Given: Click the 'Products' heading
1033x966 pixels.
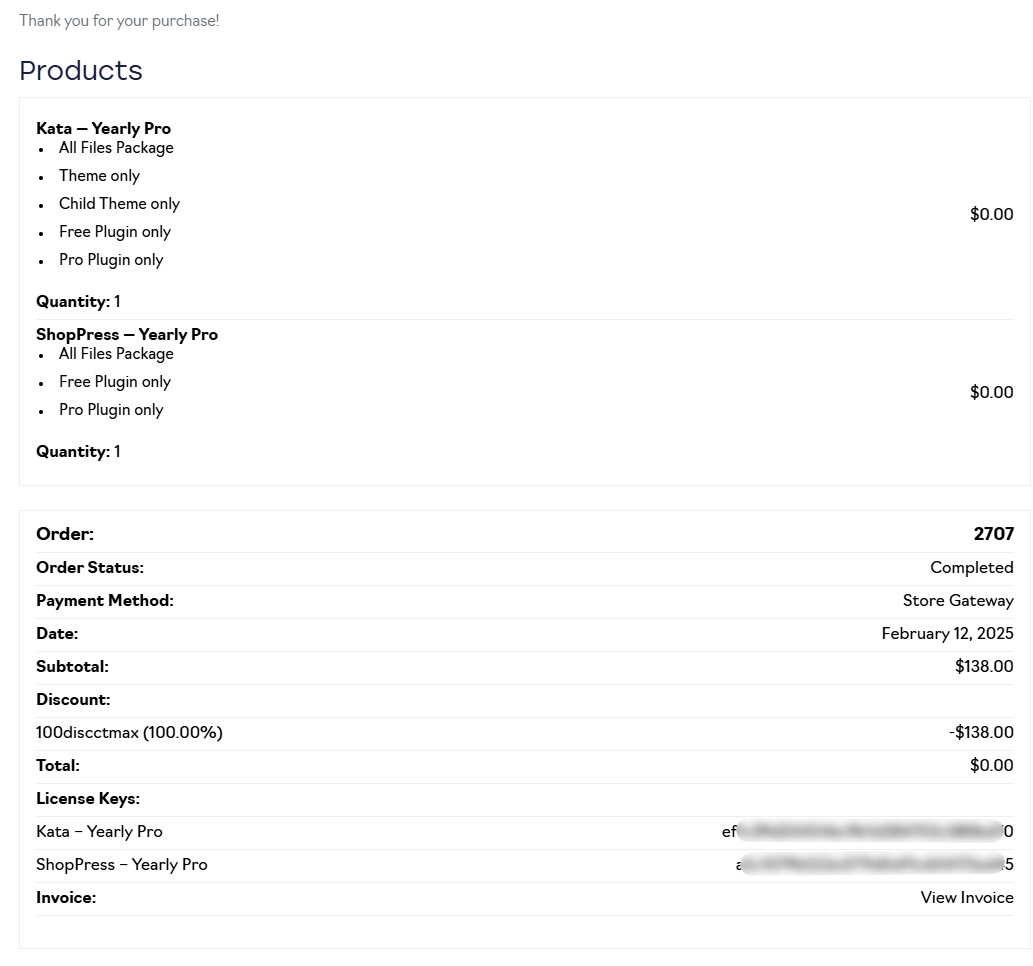Looking at the screenshot, I should [x=80, y=71].
